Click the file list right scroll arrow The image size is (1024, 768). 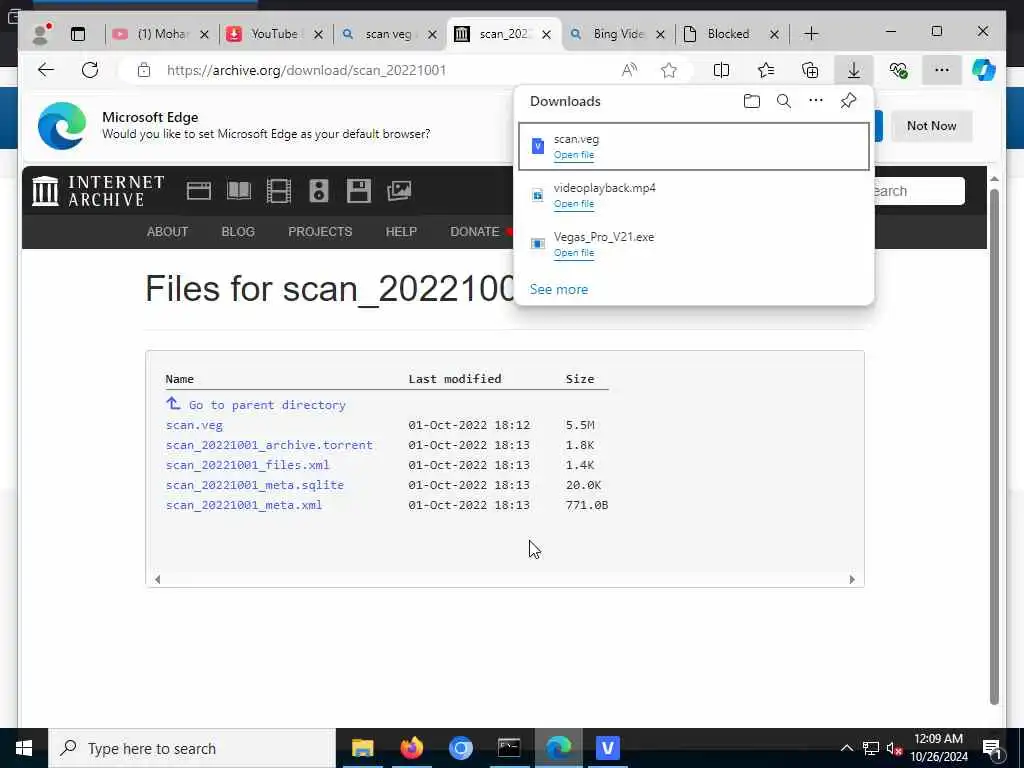pyautogui.click(x=852, y=580)
